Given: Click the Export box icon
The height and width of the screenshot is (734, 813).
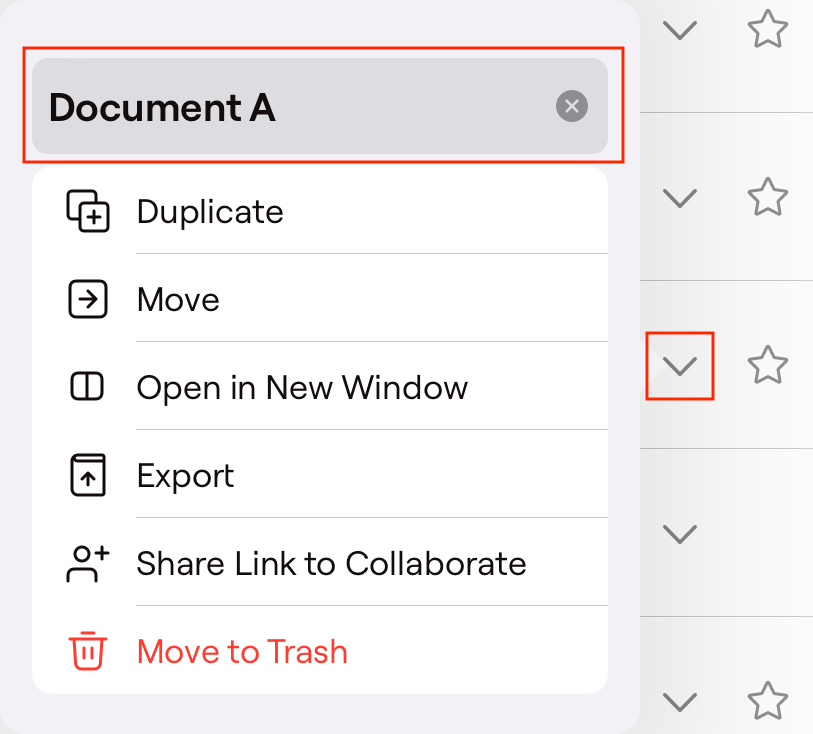Looking at the screenshot, I should pyautogui.click(x=88, y=475).
